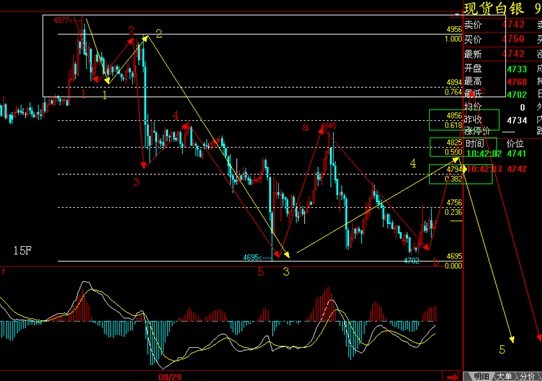This screenshot has width=542, height=381.
Task: Click the 4977 high price marker
Action: tap(63, 20)
